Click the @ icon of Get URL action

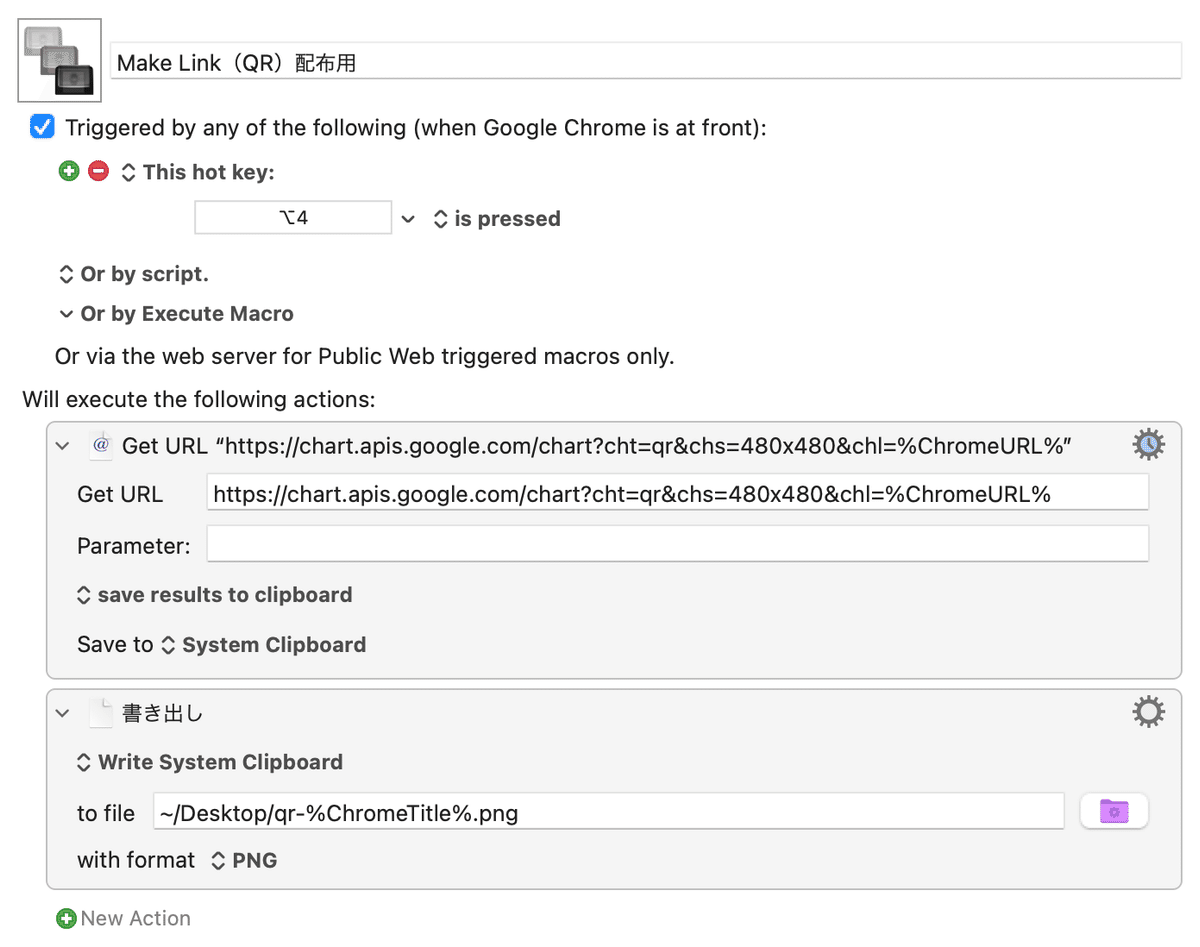(100, 444)
